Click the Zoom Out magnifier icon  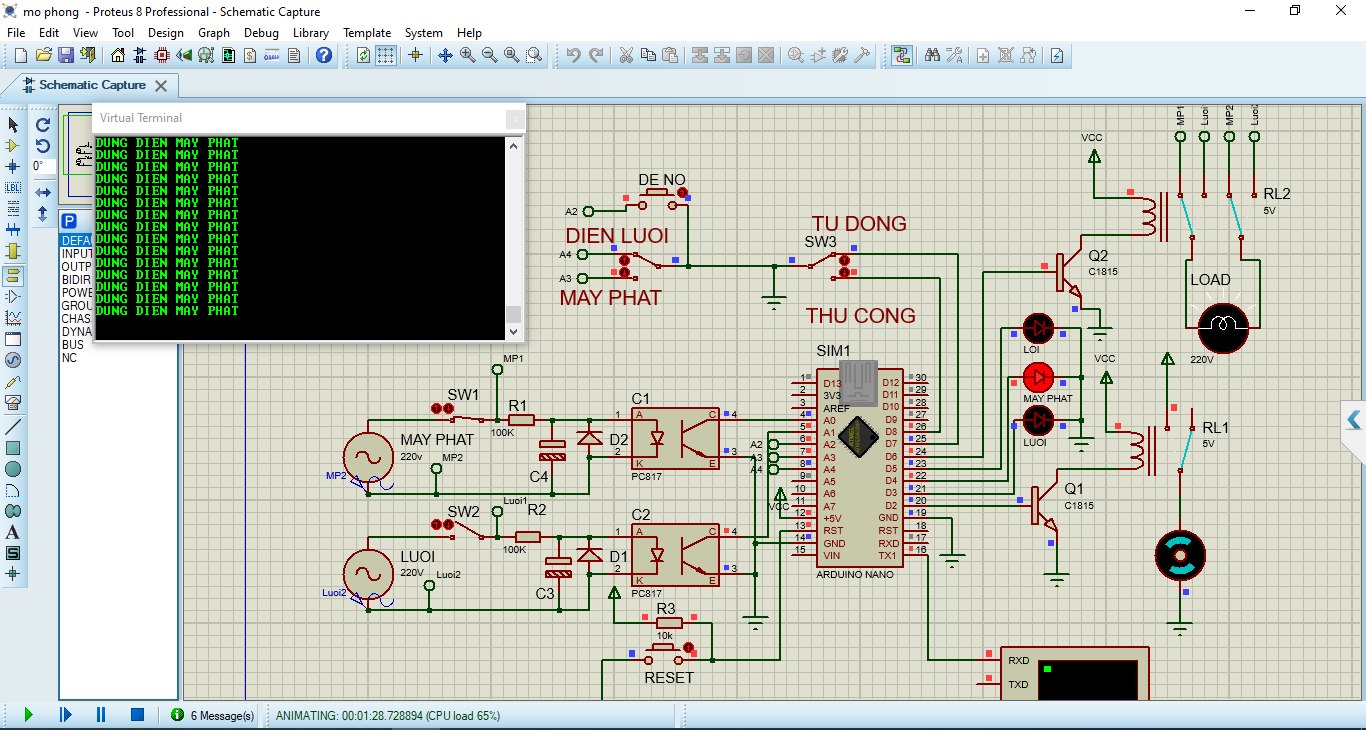[489, 55]
